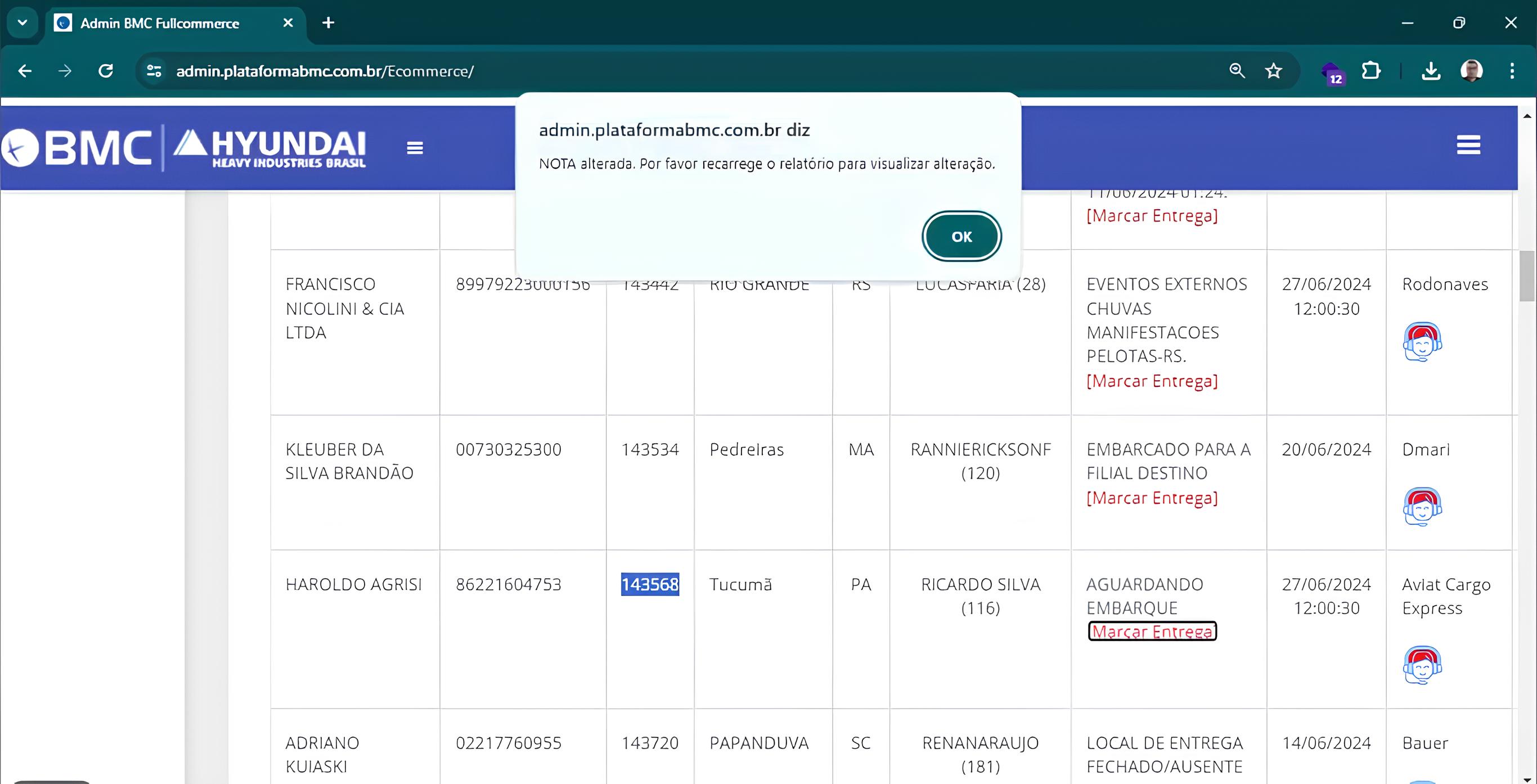Select seller RICARDO SILVA (116)
Screen dimensions: 1537x784
980,596
